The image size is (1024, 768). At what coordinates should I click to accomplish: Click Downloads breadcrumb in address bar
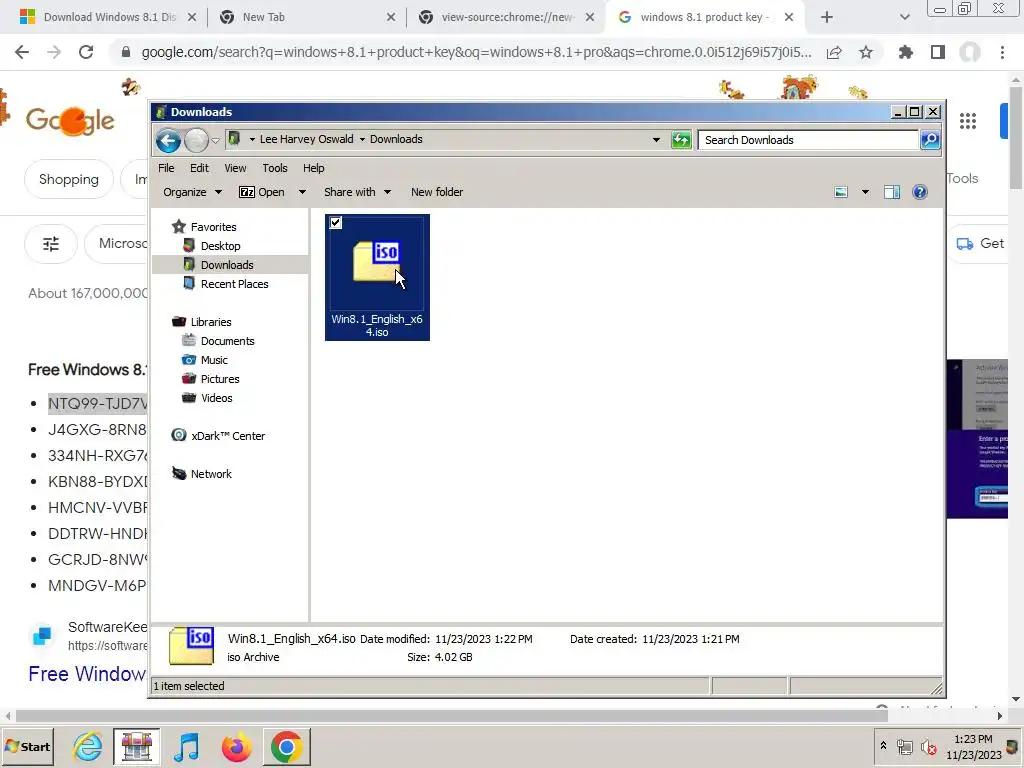coord(396,139)
